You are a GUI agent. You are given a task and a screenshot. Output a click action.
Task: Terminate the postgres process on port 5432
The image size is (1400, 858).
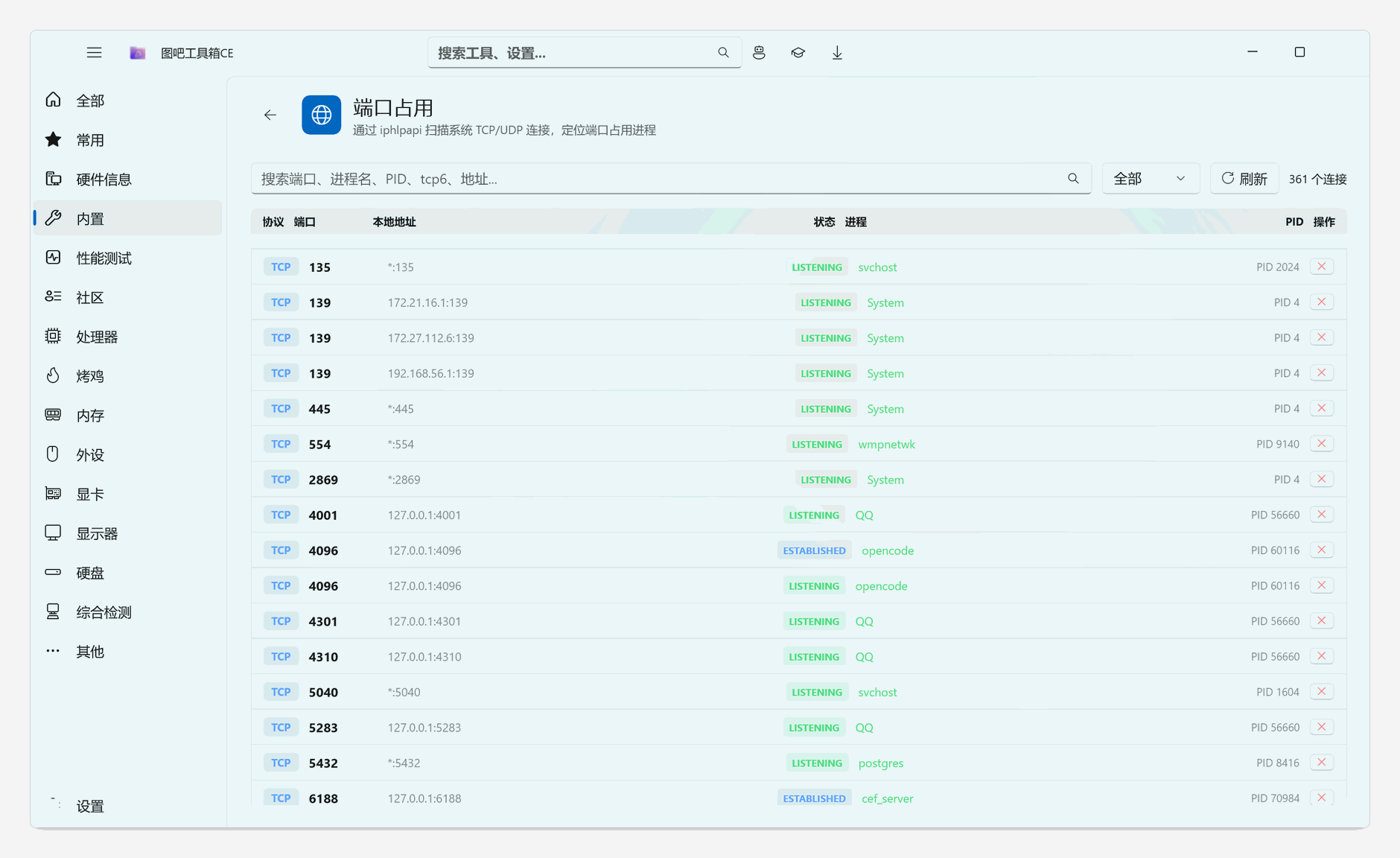pyautogui.click(x=1322, y=763)
